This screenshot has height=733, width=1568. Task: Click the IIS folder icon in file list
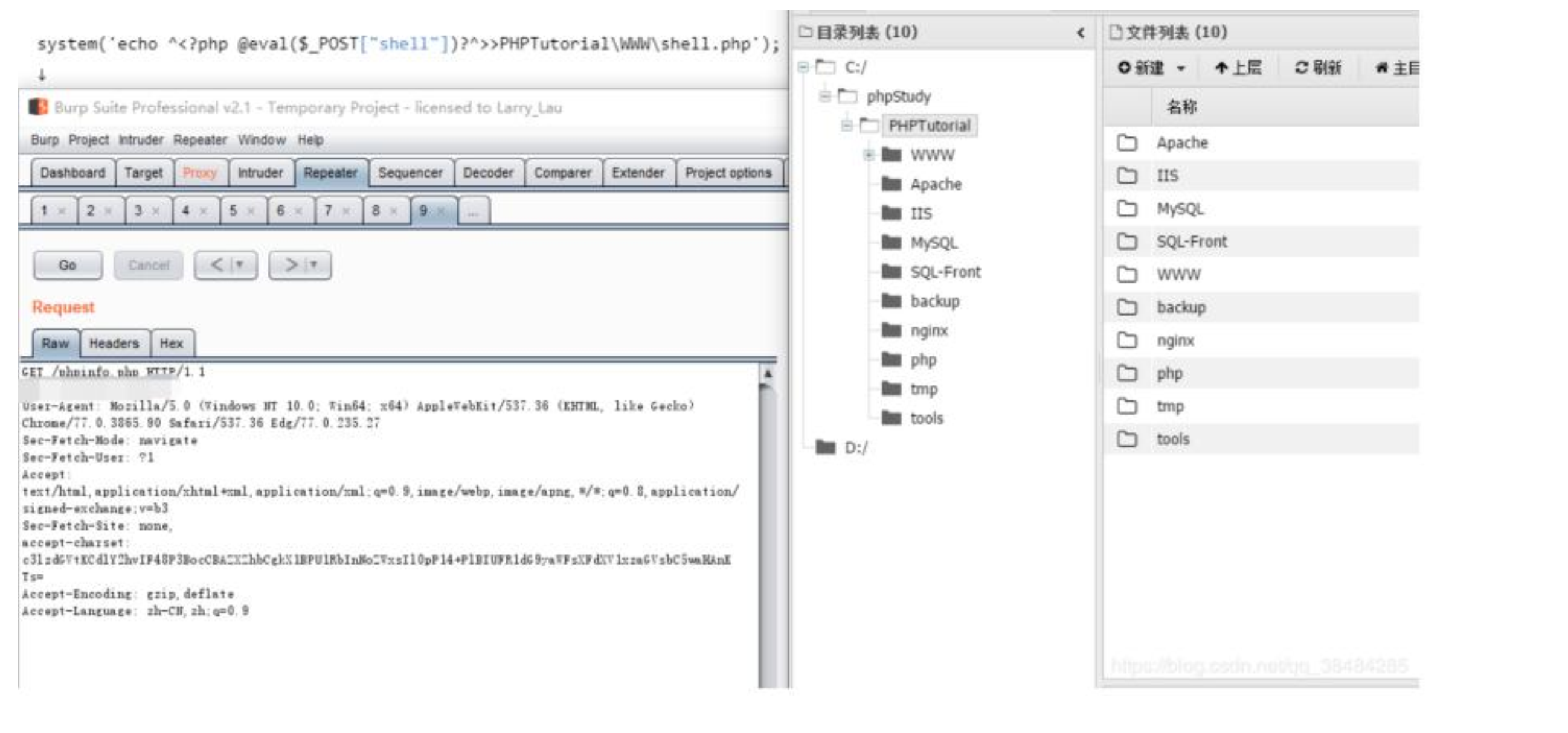point(1126,176)
